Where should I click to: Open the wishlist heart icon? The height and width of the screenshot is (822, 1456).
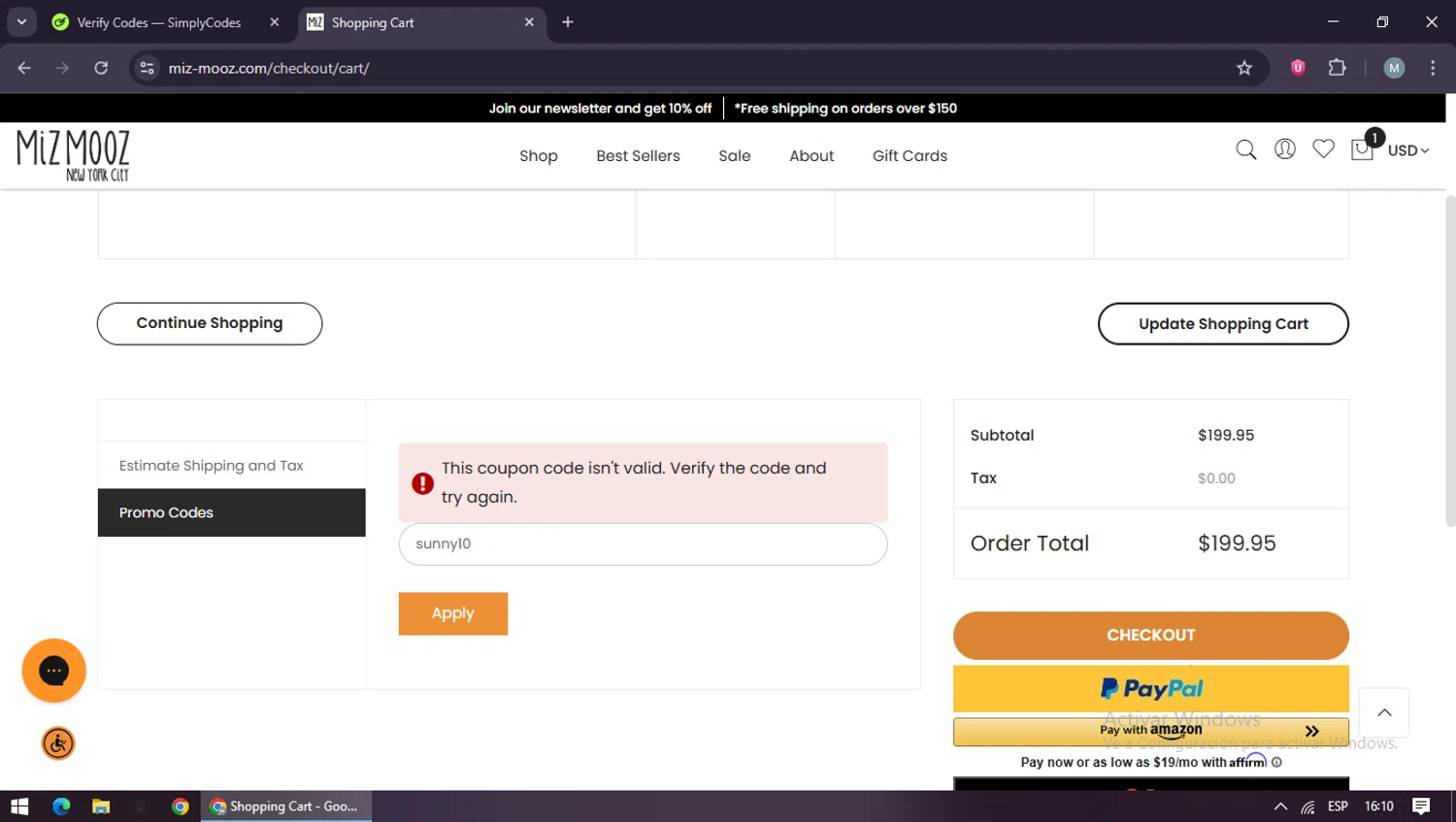pyautogui.click(x=1323, y=148)
